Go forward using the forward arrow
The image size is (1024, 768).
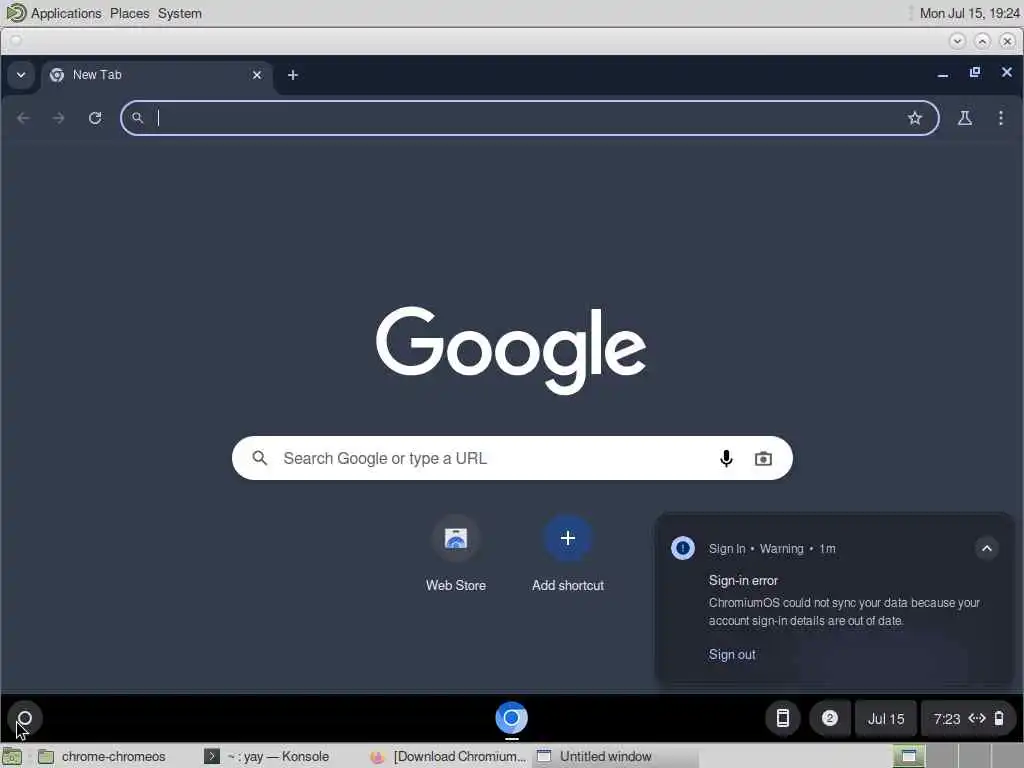pyautogui.click(x=59, y=118)
